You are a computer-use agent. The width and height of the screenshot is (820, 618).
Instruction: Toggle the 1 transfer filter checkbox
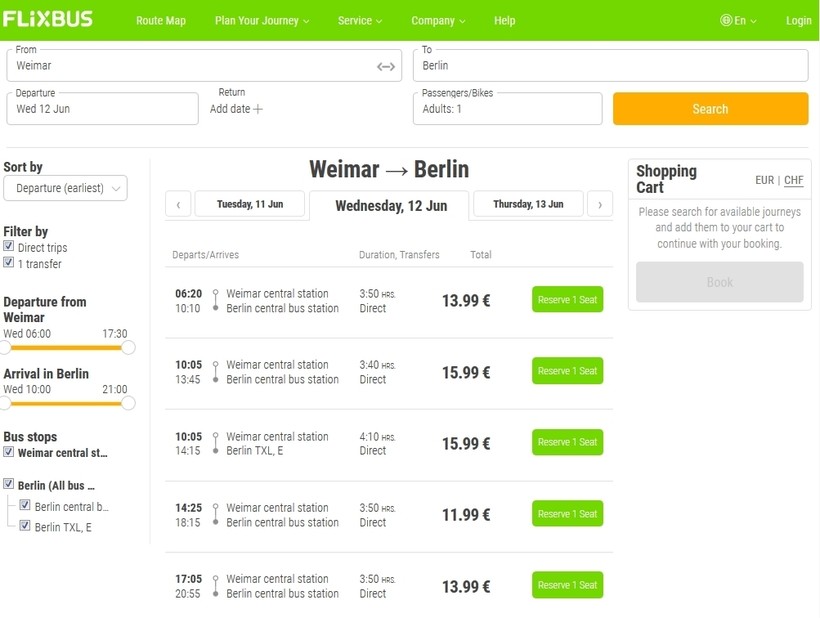[9, 263]
